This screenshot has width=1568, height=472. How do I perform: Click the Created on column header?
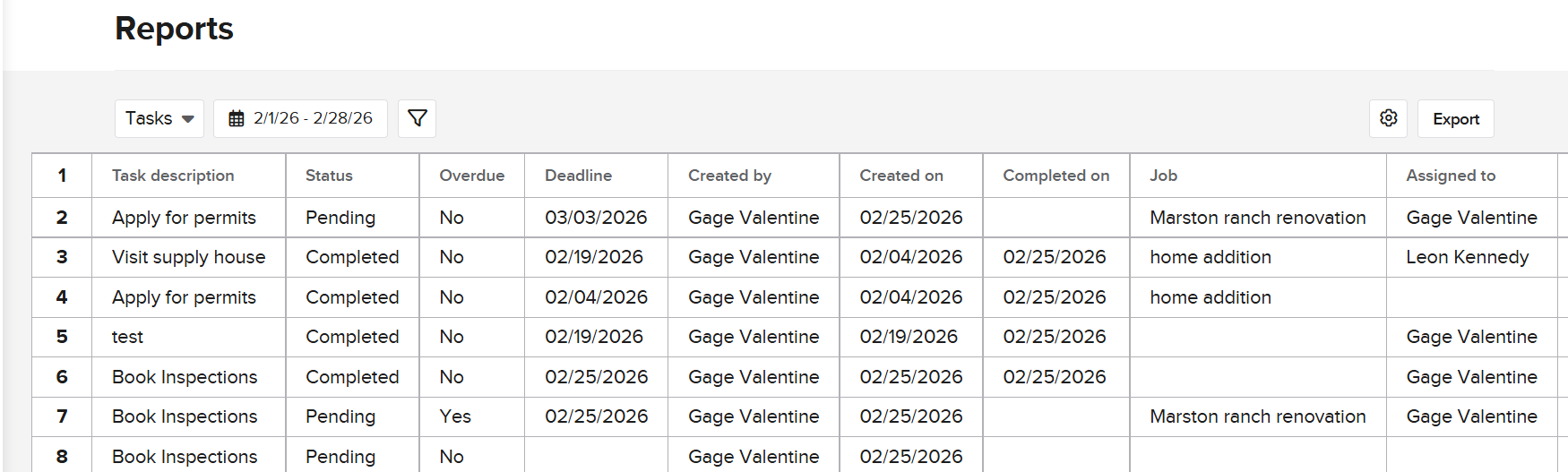pos(900,176)
